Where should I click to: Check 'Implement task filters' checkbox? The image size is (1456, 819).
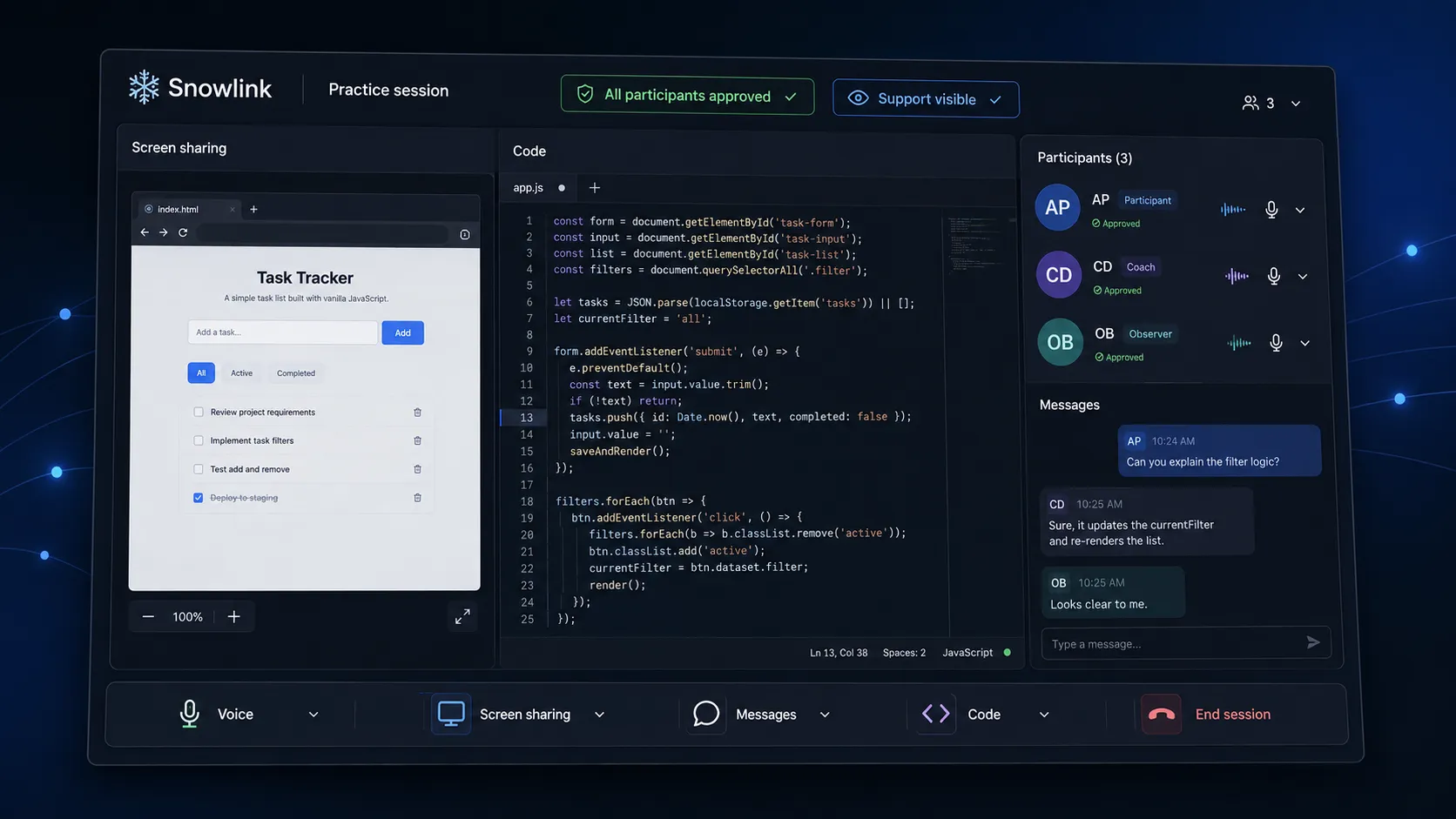coord(199,440)
